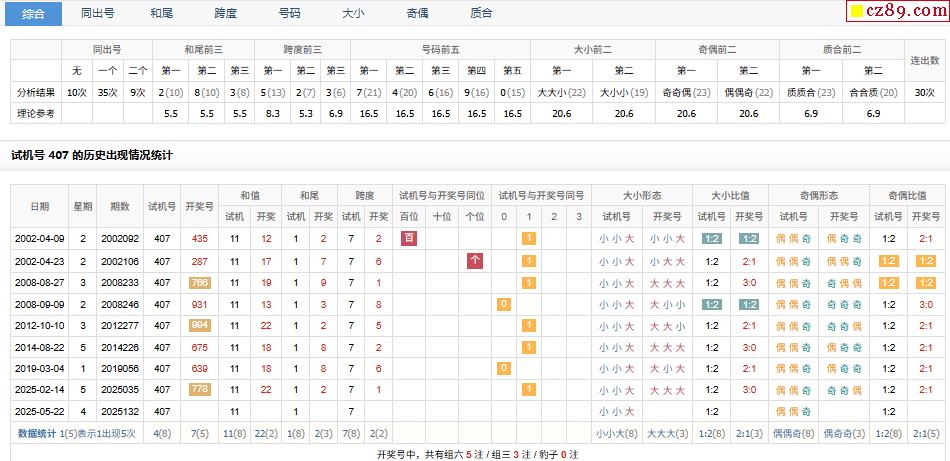Click the 大小前二 header in analysis table
This screenshot has width=950, height=461.
(593, 50)
